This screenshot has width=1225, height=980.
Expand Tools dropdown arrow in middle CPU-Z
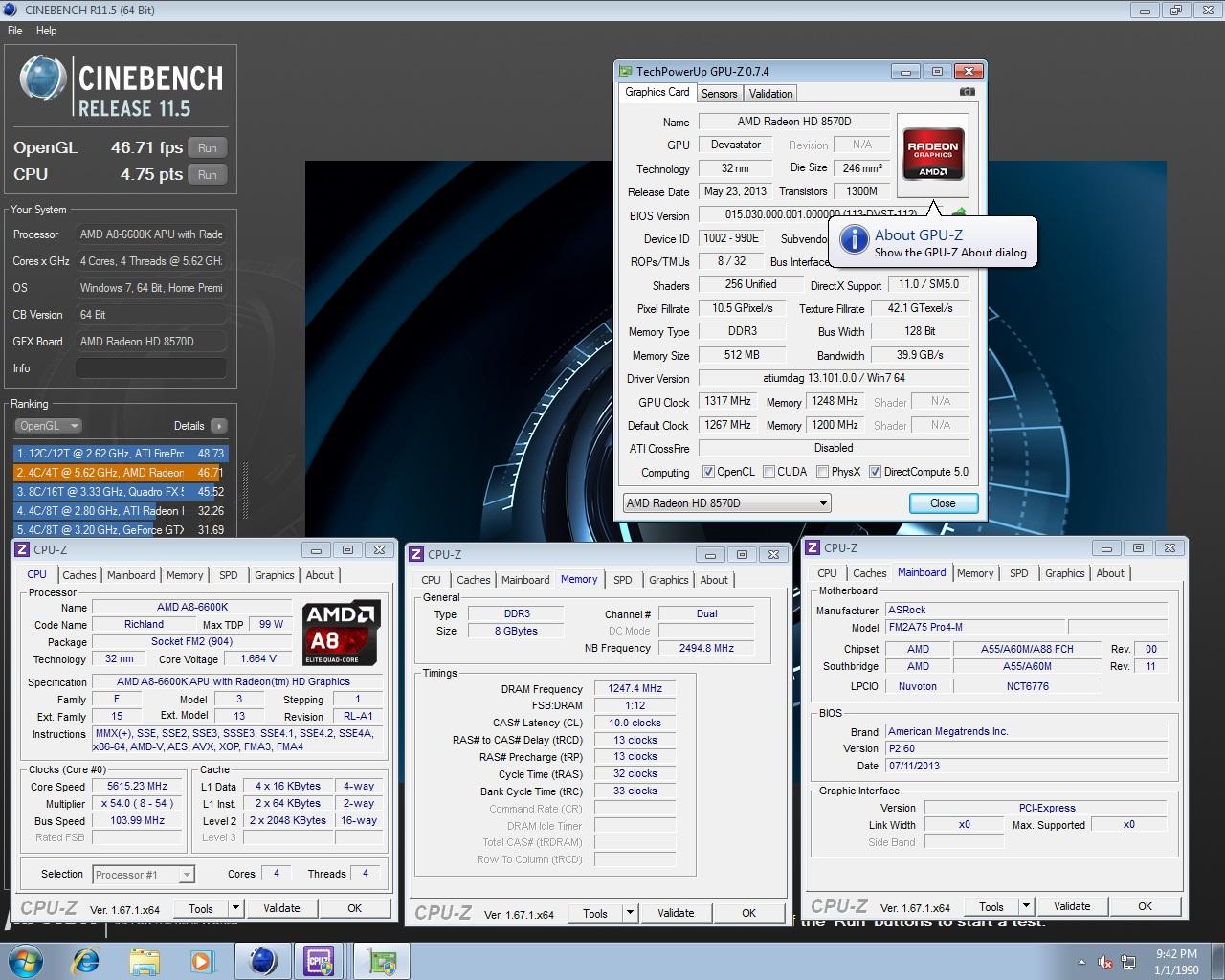pyautogui.click(x=630, y=913)
